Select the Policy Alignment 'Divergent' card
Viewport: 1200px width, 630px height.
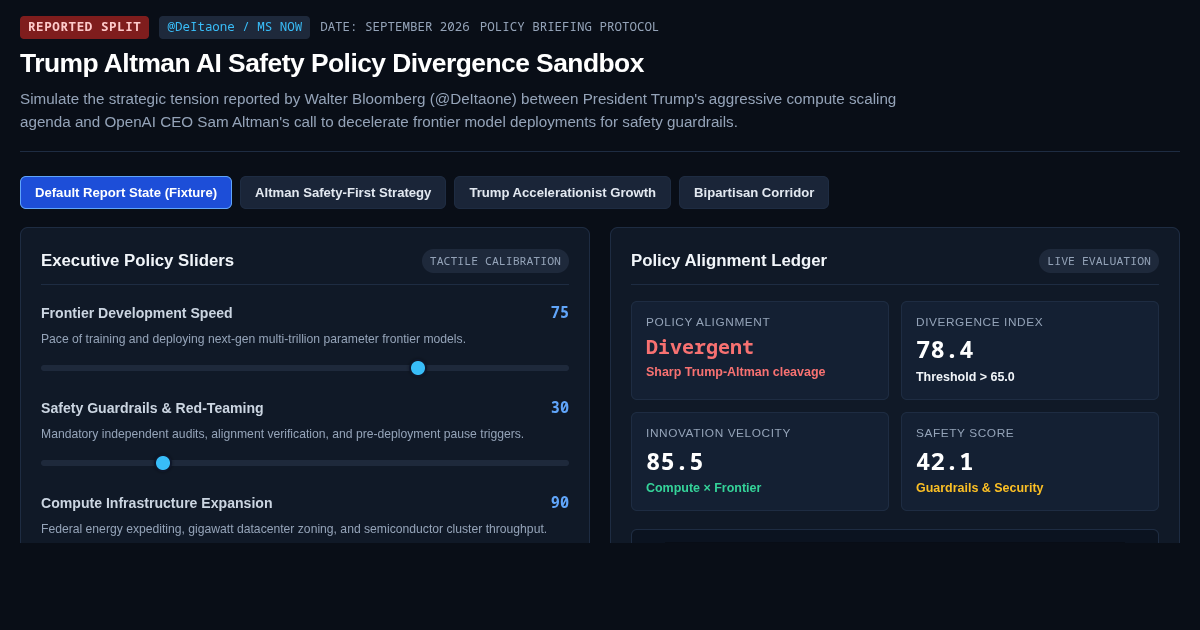(760, 350)
